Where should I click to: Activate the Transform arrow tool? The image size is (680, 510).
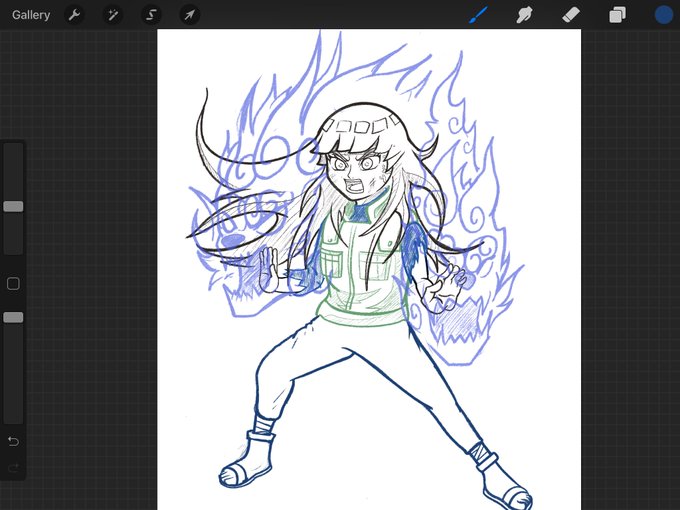point(190,15)
